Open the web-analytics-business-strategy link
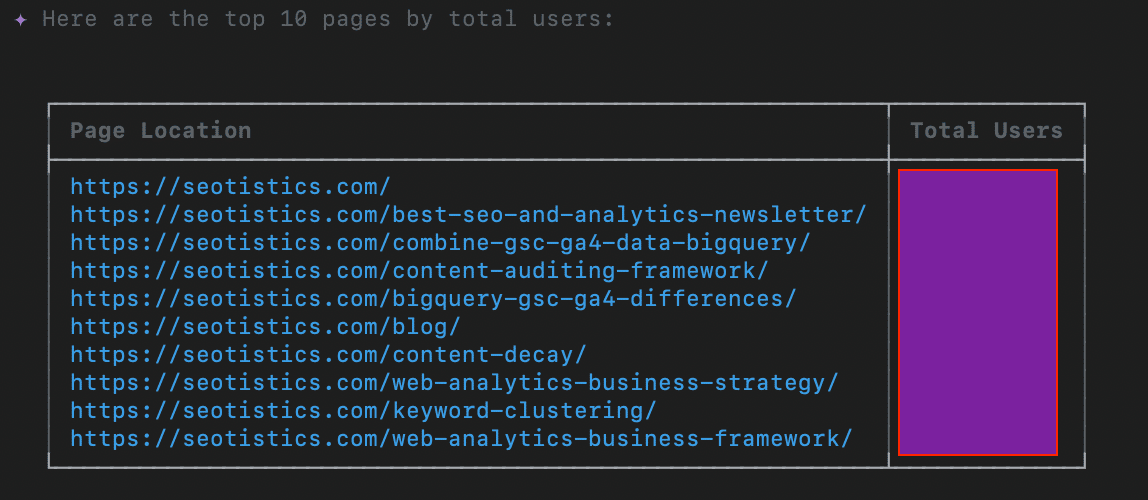The width and height of the screenshot is (1148, 500). tap(454, 382)
